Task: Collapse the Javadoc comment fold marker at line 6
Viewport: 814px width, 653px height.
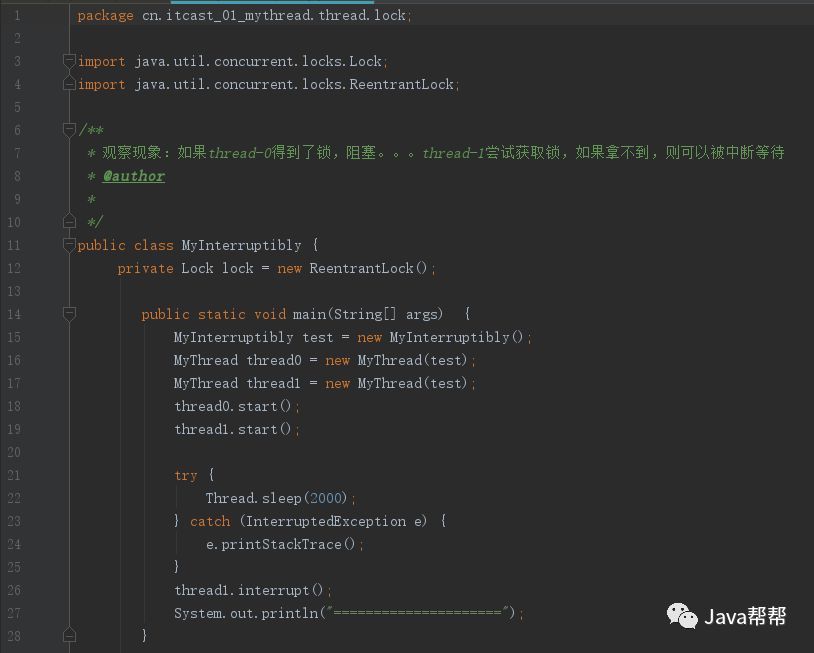Action: 69,129
